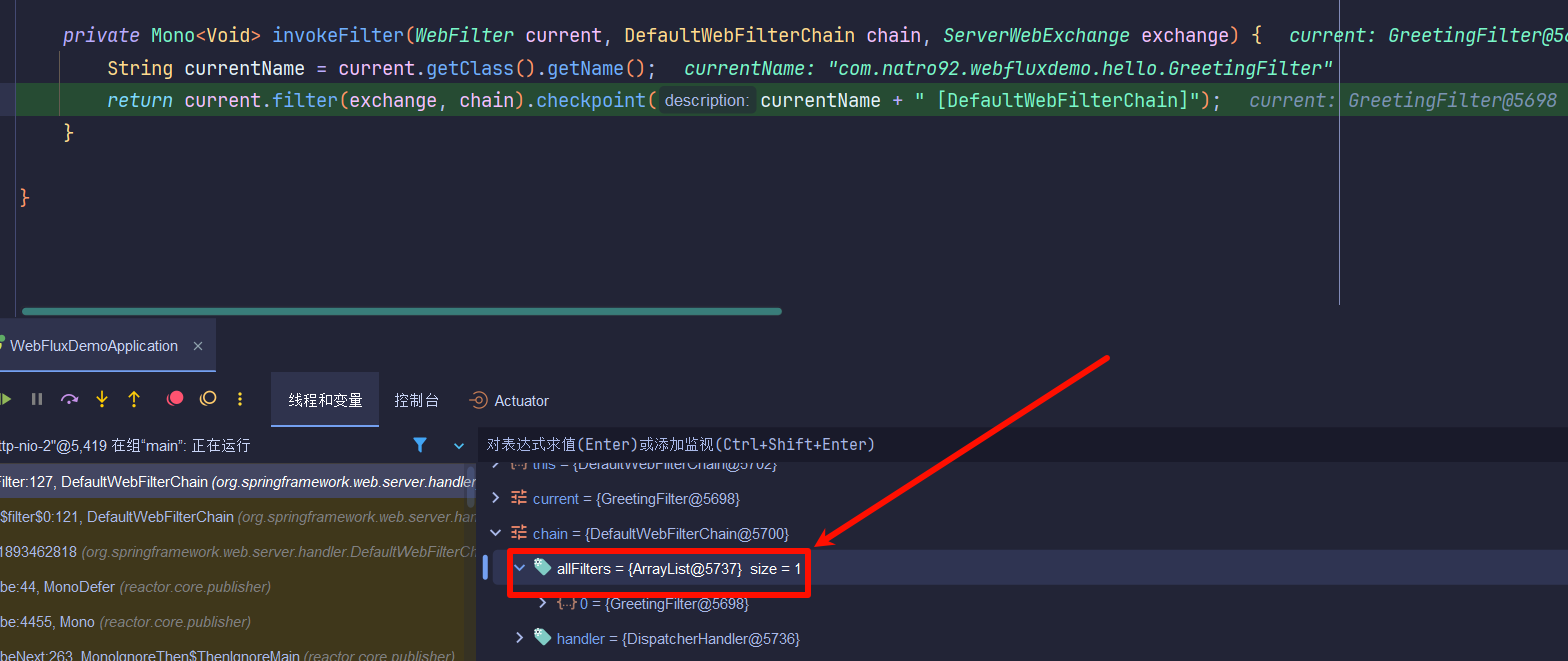The height and width of the screenshot is (661, 1568).
Task: Expand the current GreetingFilter variable
Action: click(x=496, y=498)
